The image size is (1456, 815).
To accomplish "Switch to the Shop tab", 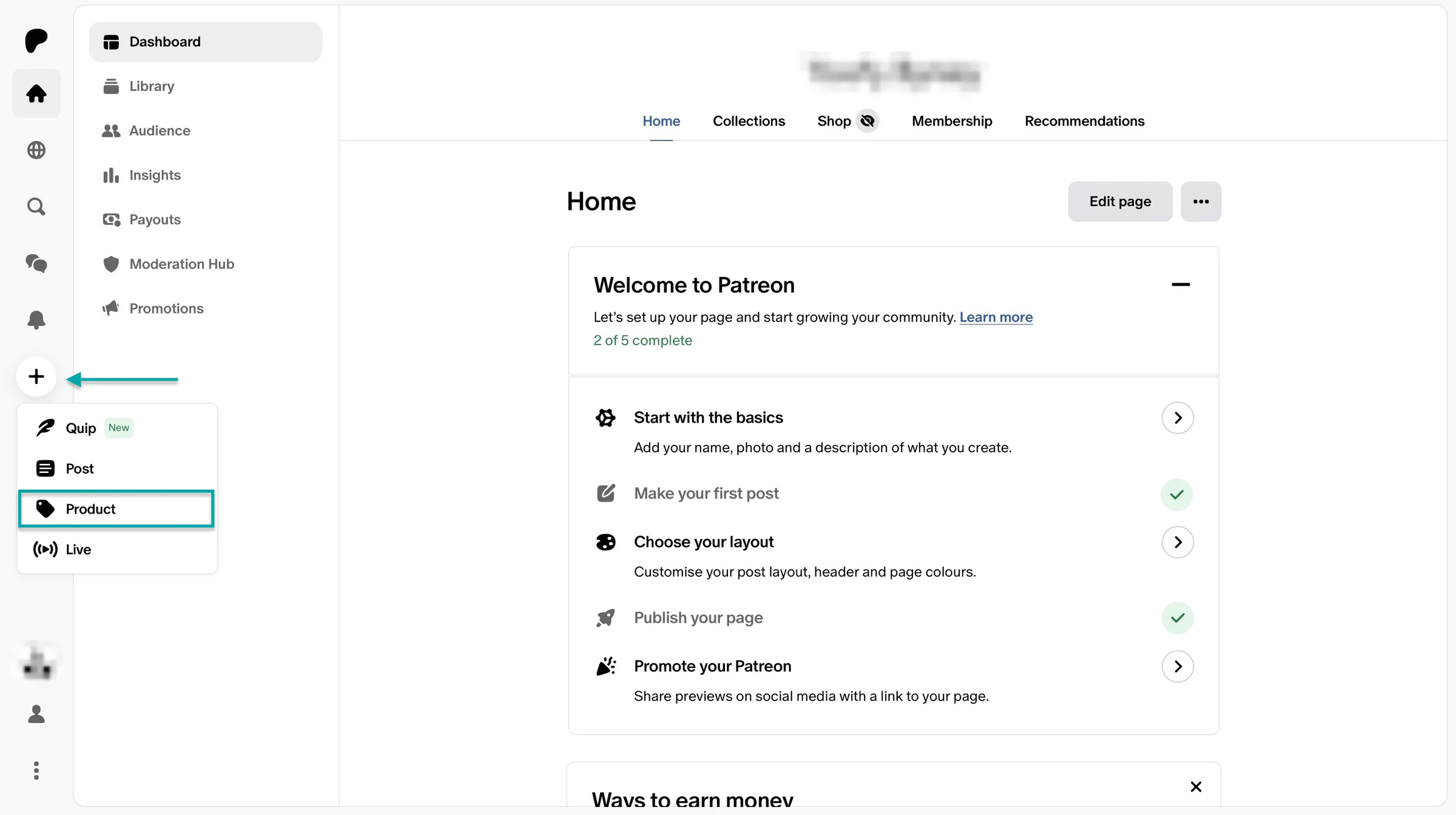I will (834, 121).
